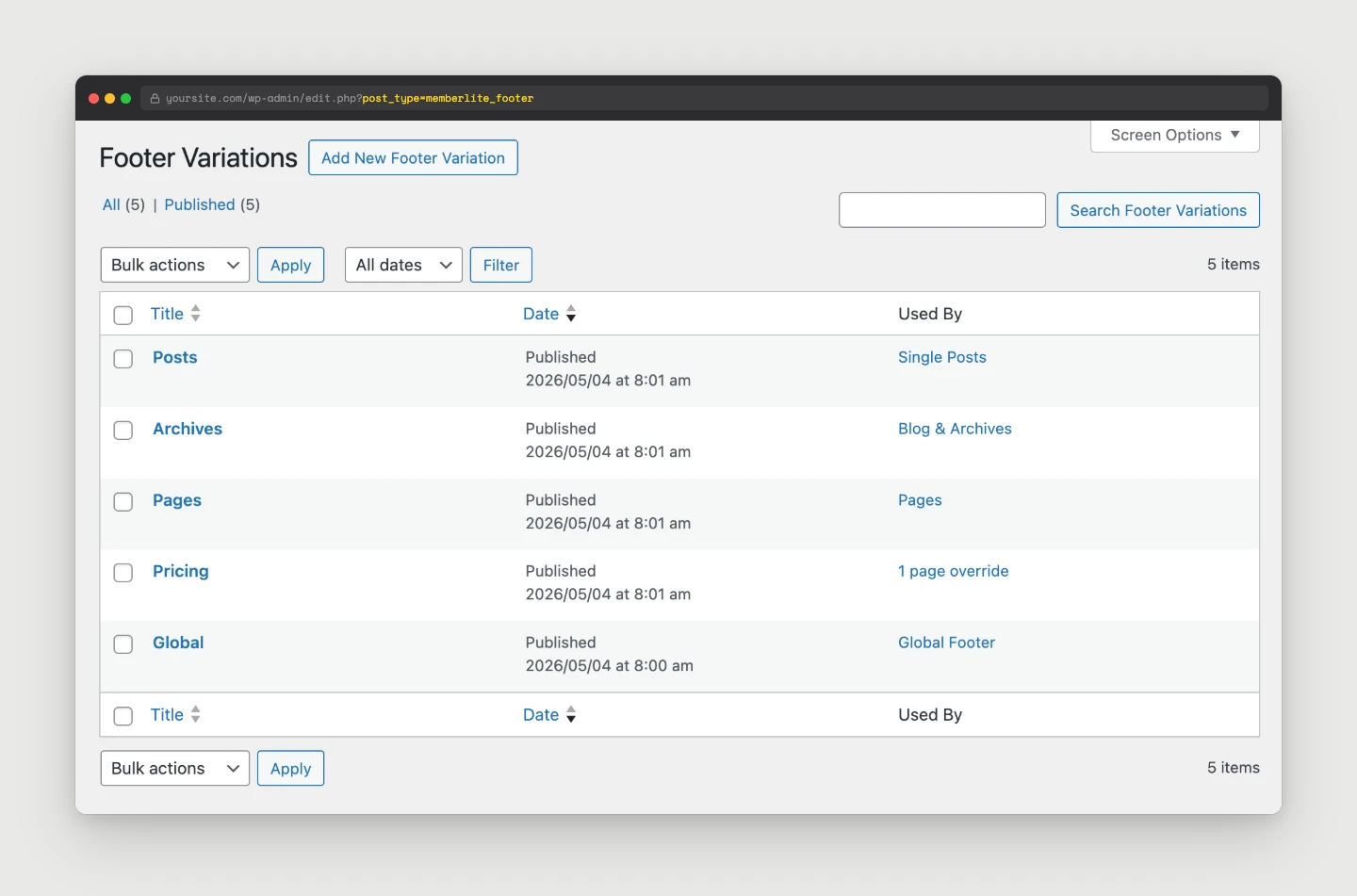Click the bottom Apply button
1357x896 pixels.
290,768
